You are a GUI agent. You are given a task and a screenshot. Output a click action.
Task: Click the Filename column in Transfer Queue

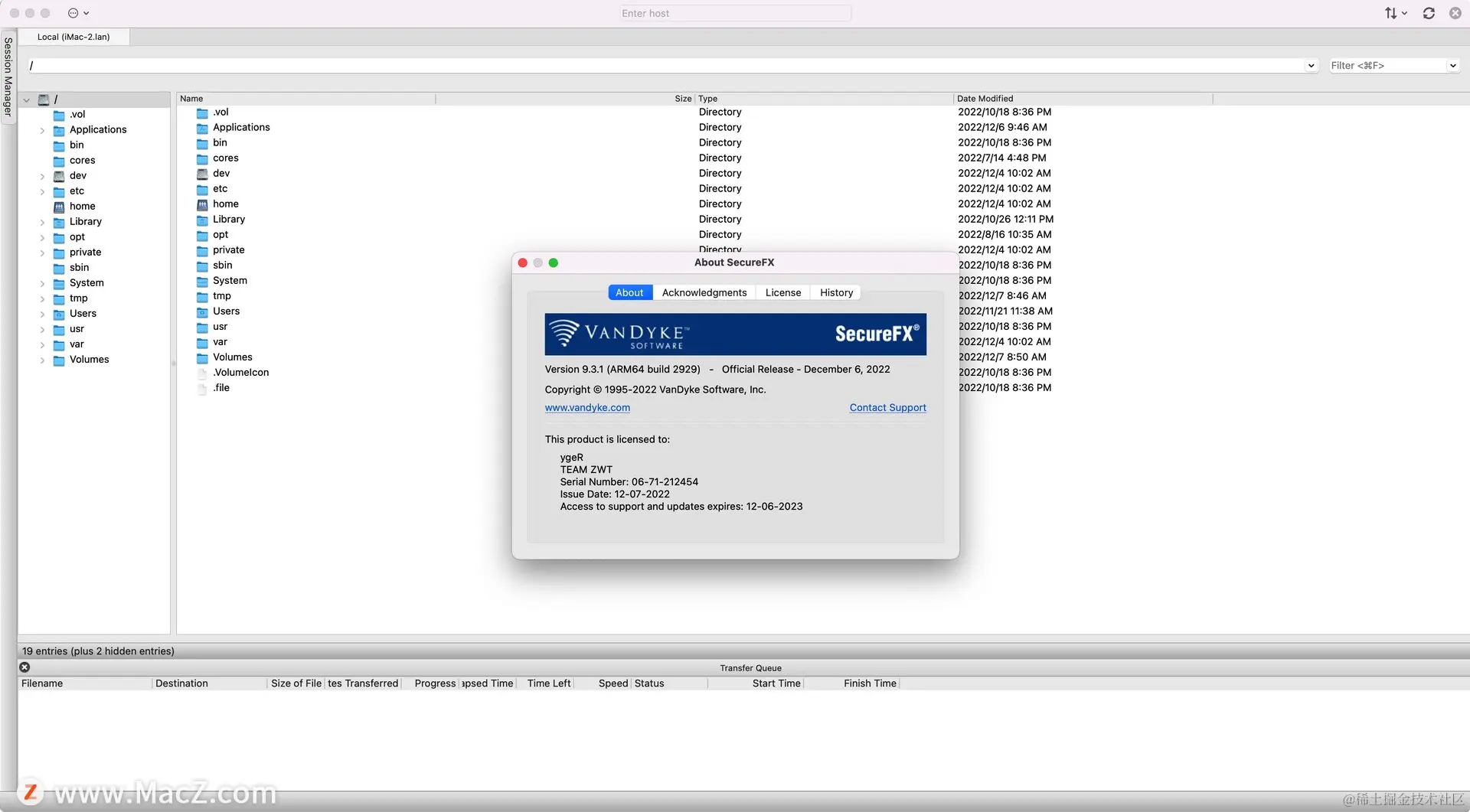[85, 683]
